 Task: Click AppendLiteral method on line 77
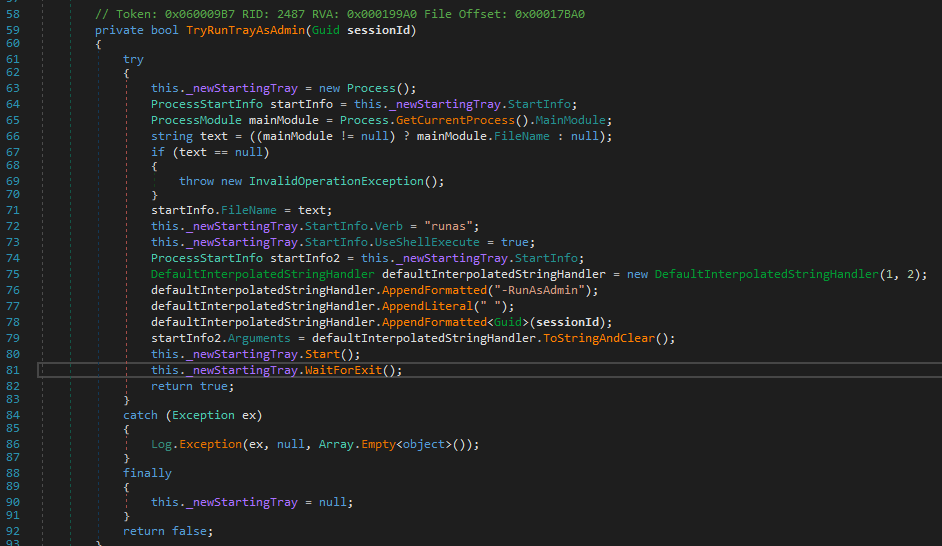click(x=427, y=306)
